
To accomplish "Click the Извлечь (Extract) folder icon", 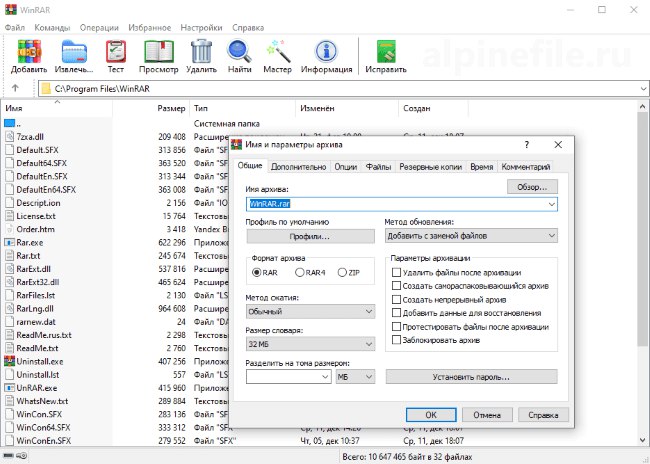I will click(x=74, y=52).
